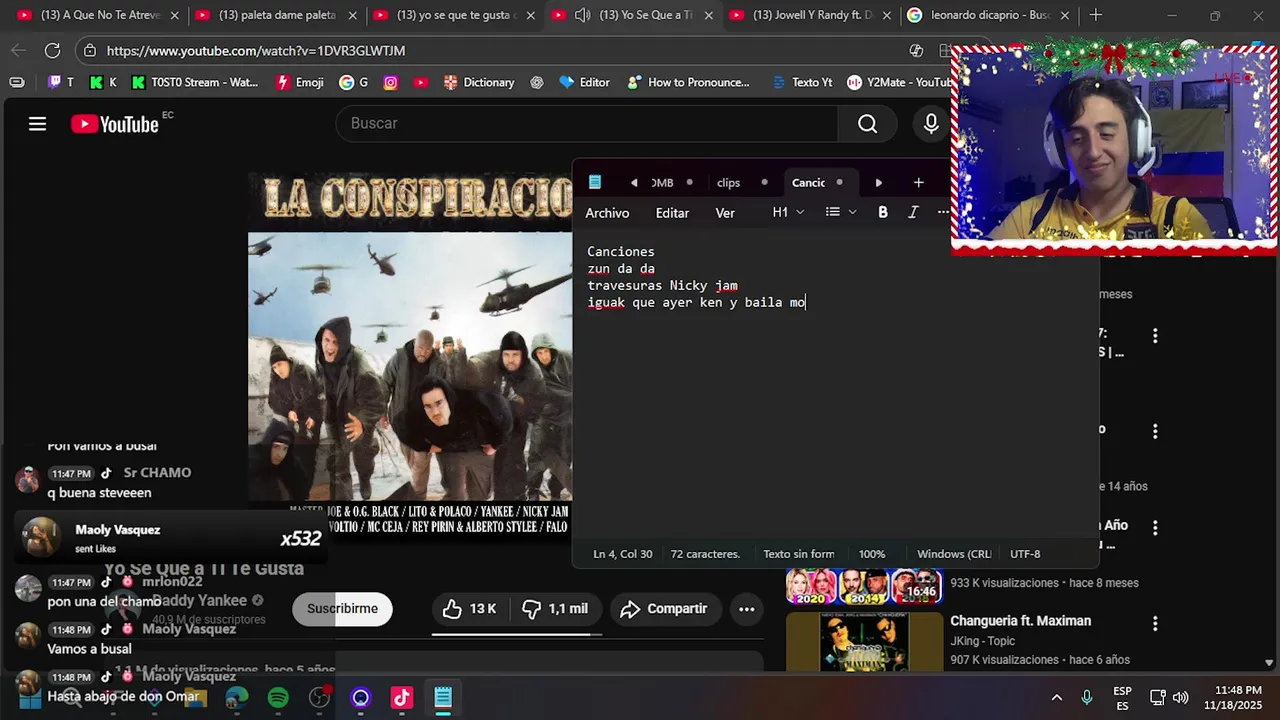Show hidden system tray icons chevron

(x=1056, y=698)
